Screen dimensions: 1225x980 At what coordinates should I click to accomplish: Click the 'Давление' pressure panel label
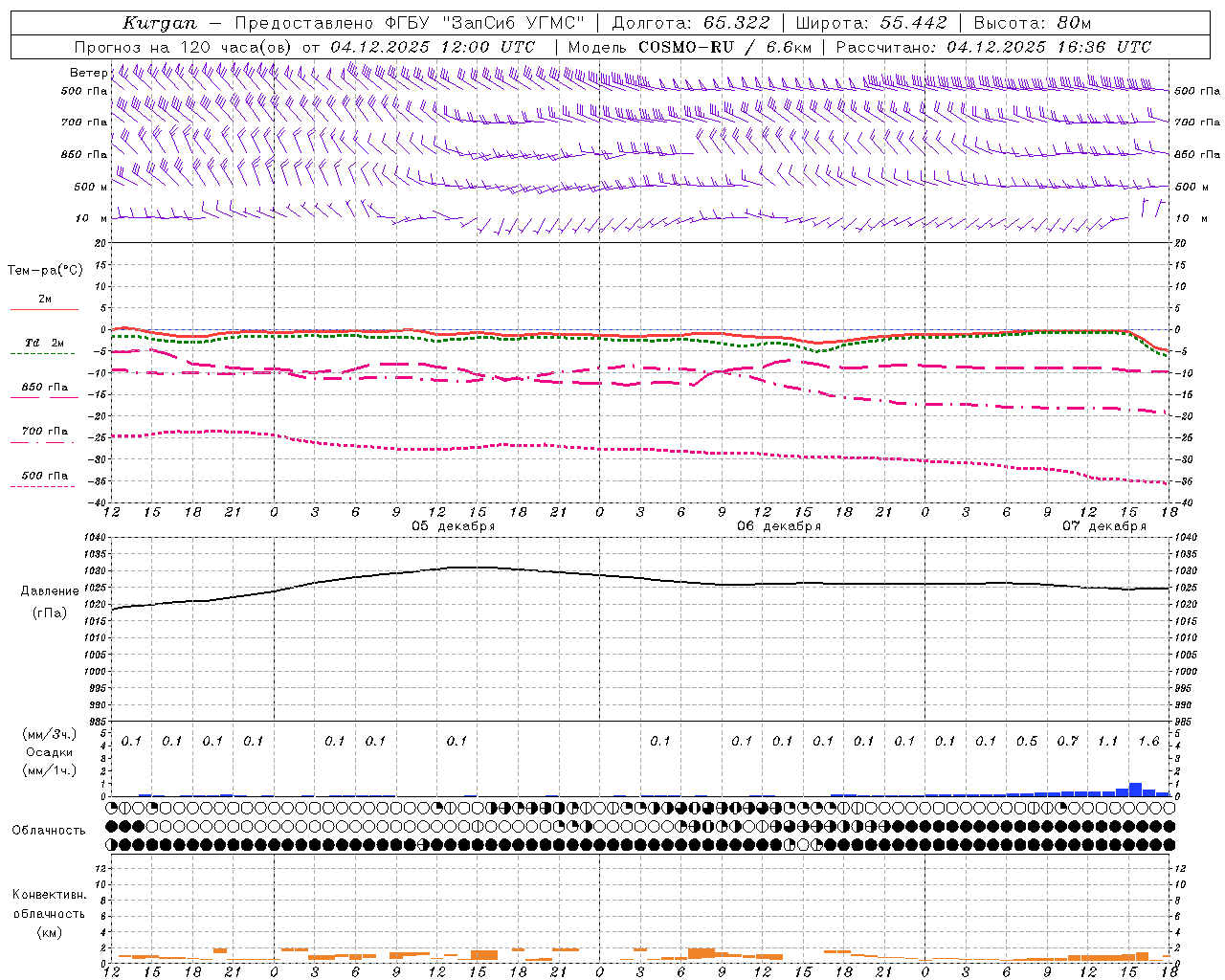50,591
